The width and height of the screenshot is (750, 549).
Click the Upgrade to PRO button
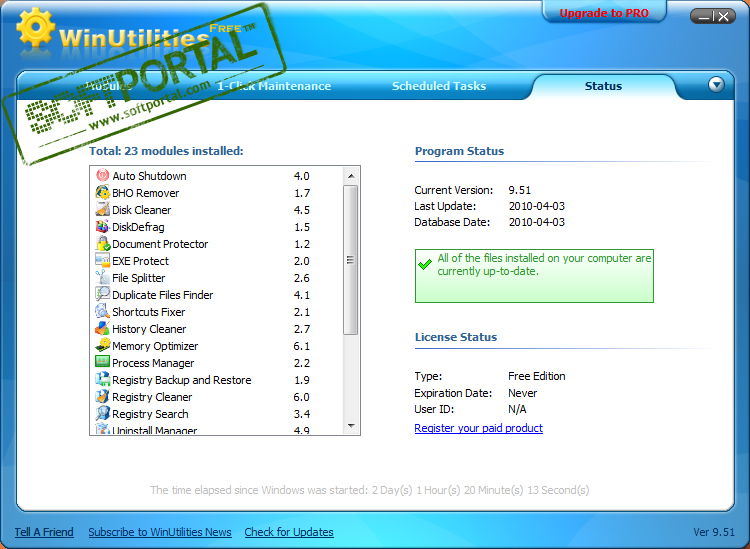604,13
